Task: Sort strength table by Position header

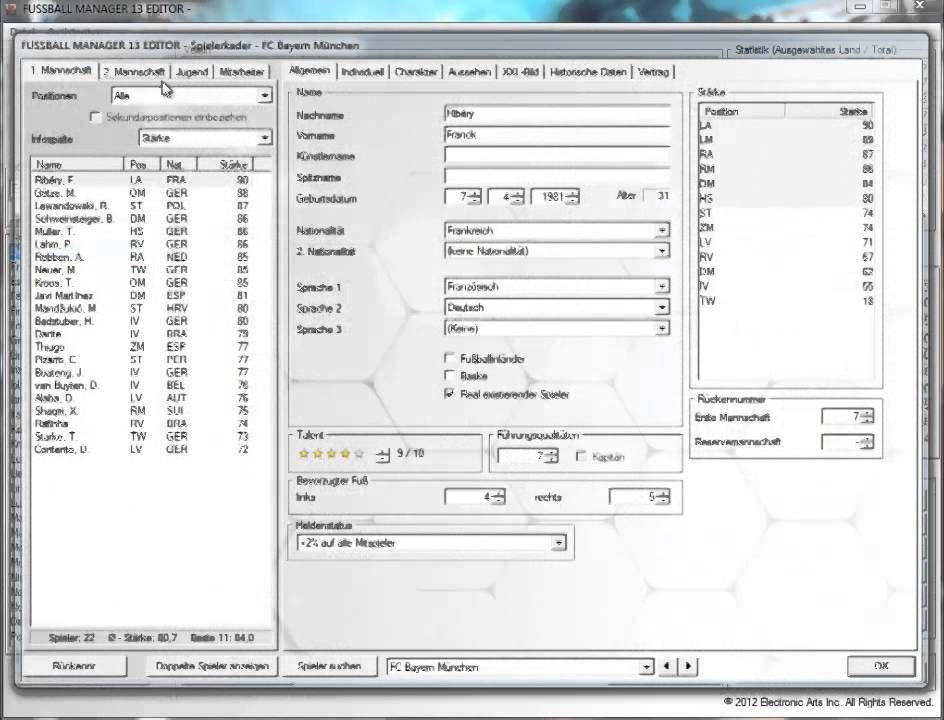Action: coord(742,111)
